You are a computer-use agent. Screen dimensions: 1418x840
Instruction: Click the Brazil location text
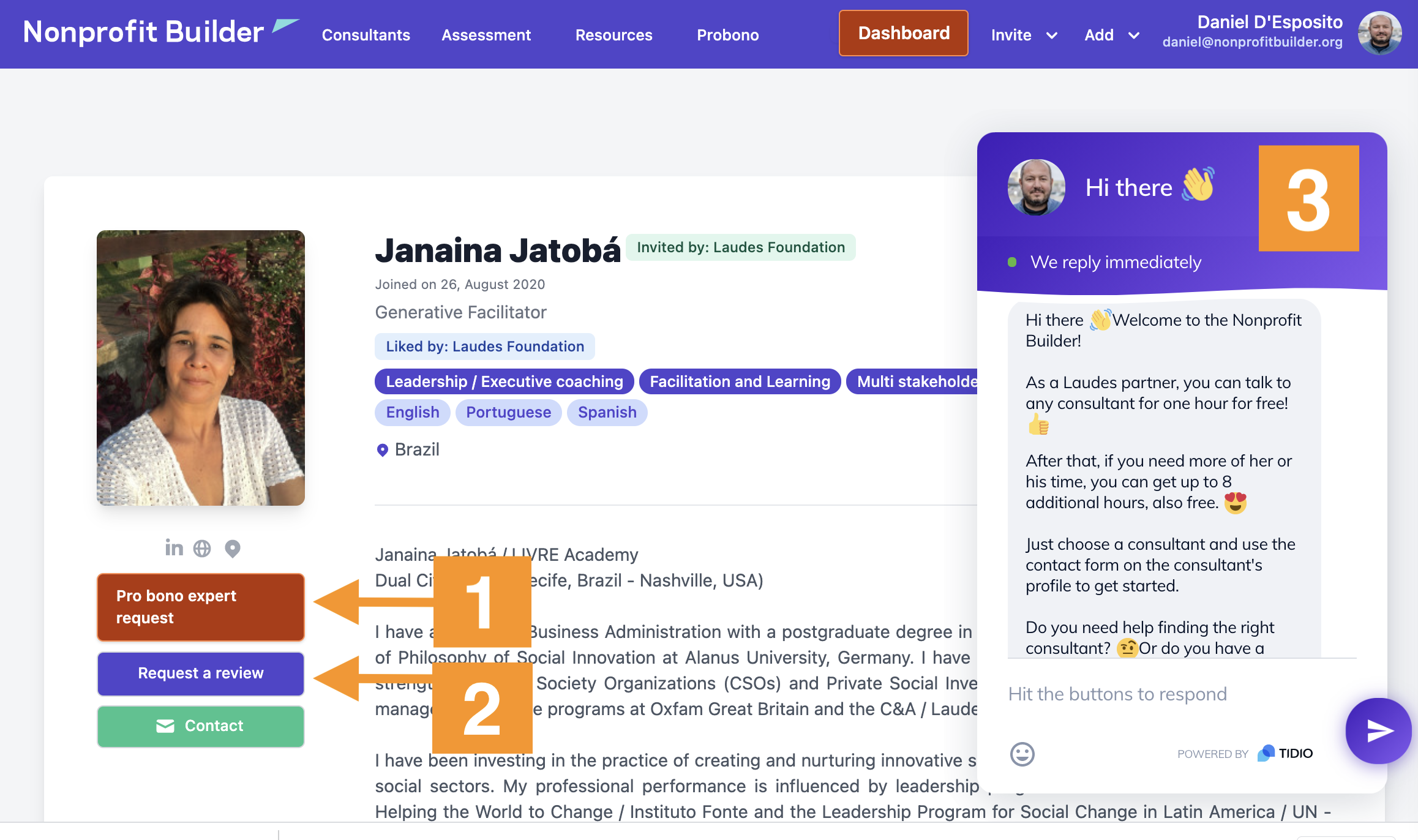click(417, 449)
